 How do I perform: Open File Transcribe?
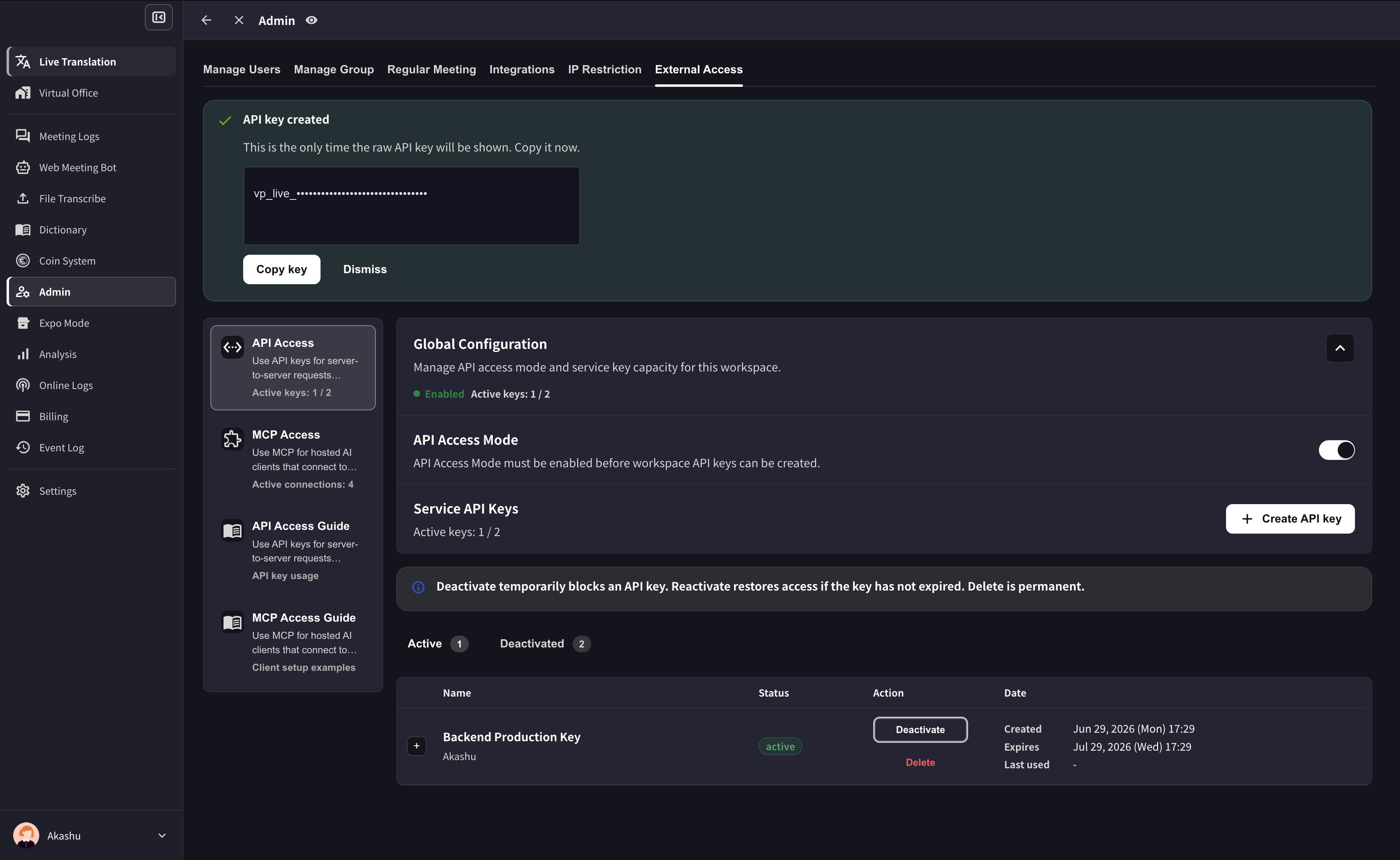click(x=91, y=199)
